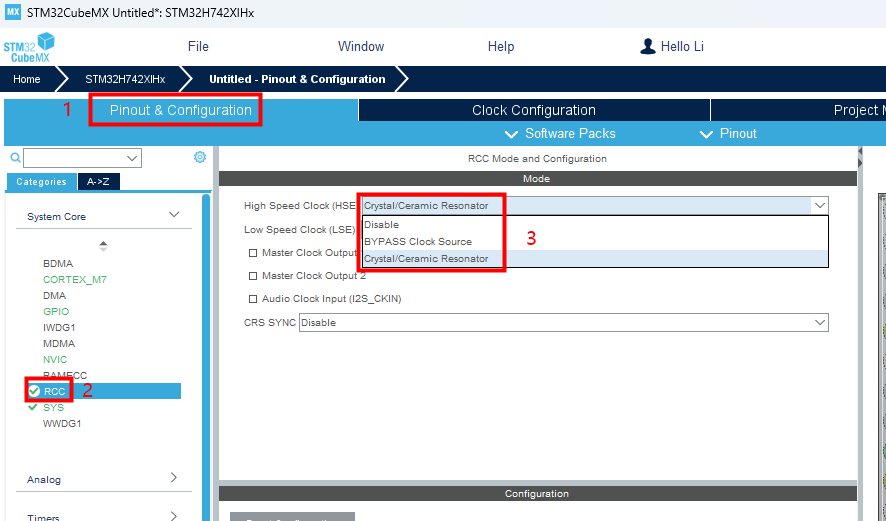
Task: Collapse the System Core category
Action: (x=174, y=215)
